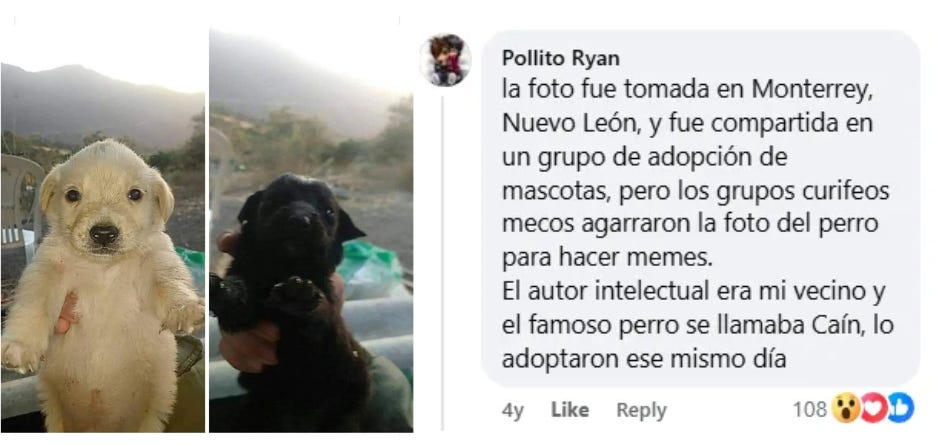Image resolution: width=935 pixels, height=445 pixels.
Task: Open the 4y comment timestamp
Action: (x=512, y=410)
